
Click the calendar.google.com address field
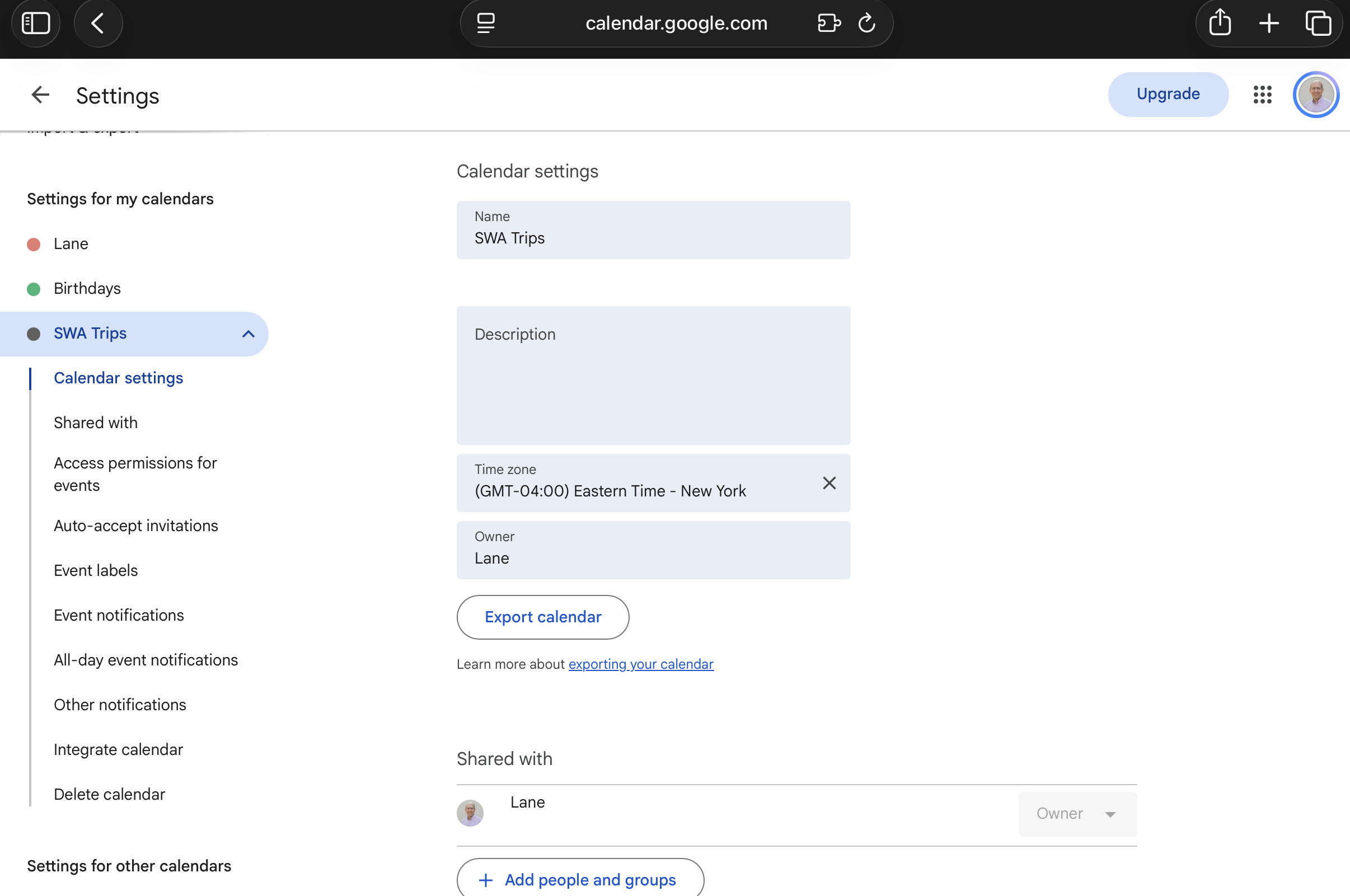[677, 24]
